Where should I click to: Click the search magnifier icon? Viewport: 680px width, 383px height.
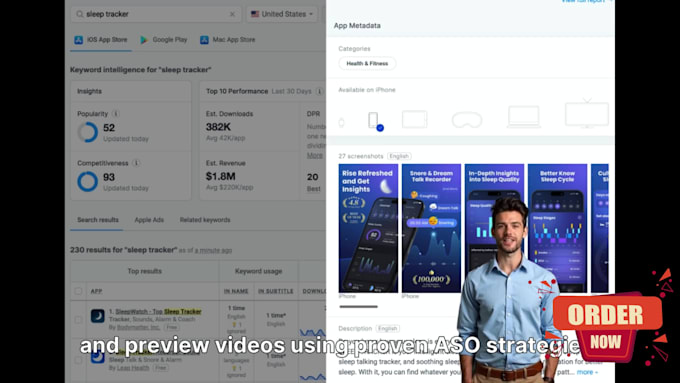point(80,14)
